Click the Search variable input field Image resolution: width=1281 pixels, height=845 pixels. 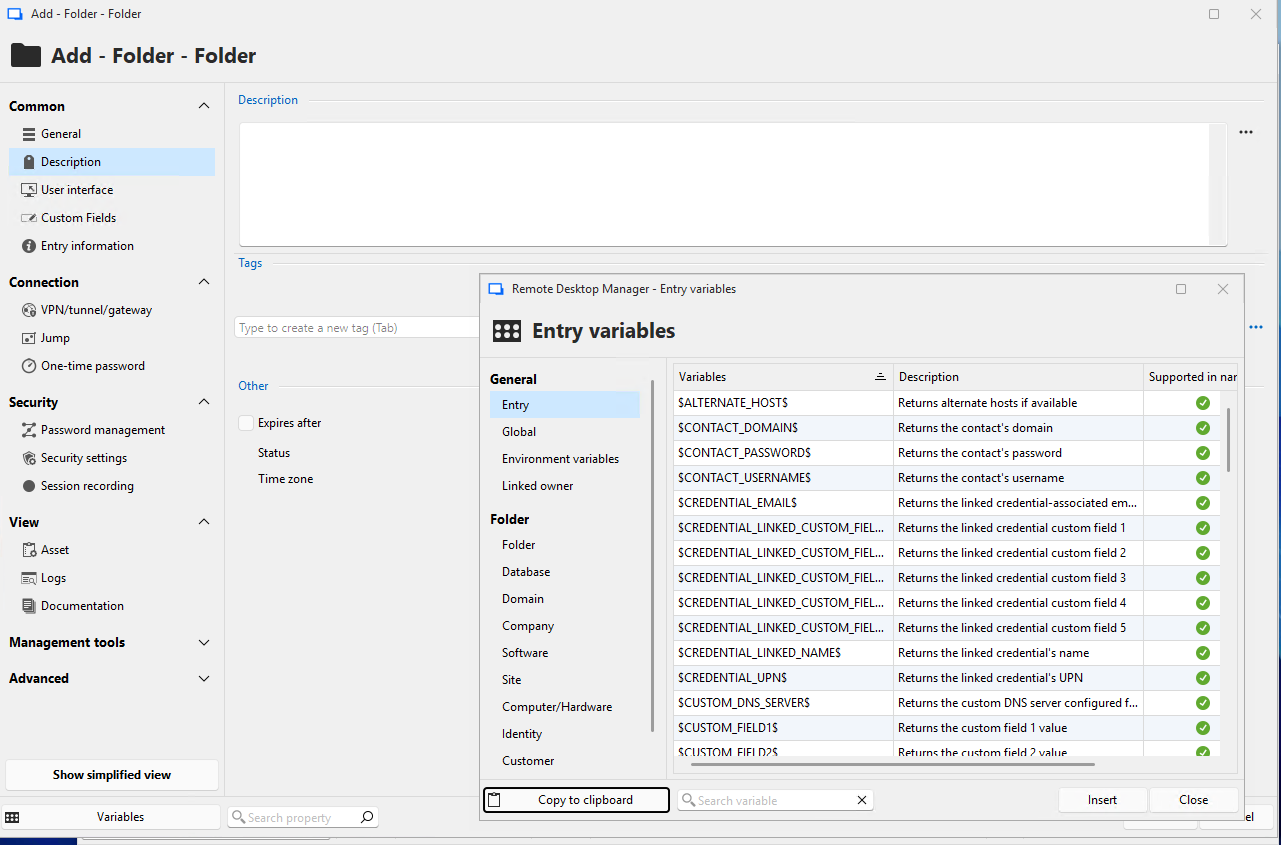pos(775,800)
